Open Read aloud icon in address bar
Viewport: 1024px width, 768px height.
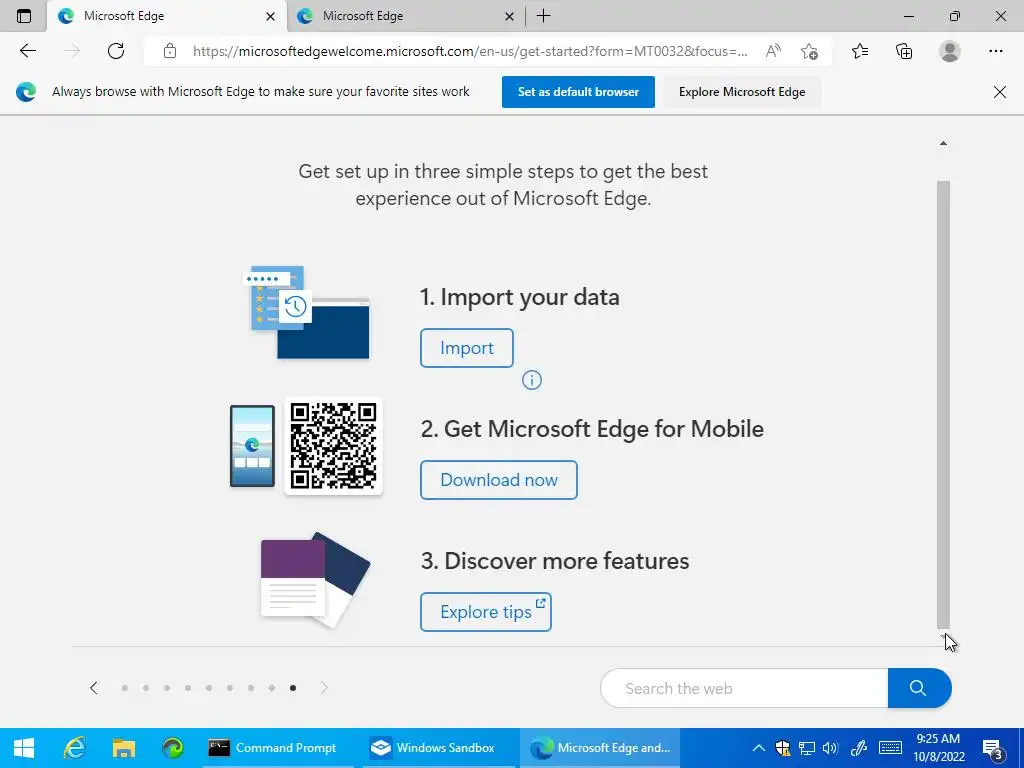tap(773, 51)
